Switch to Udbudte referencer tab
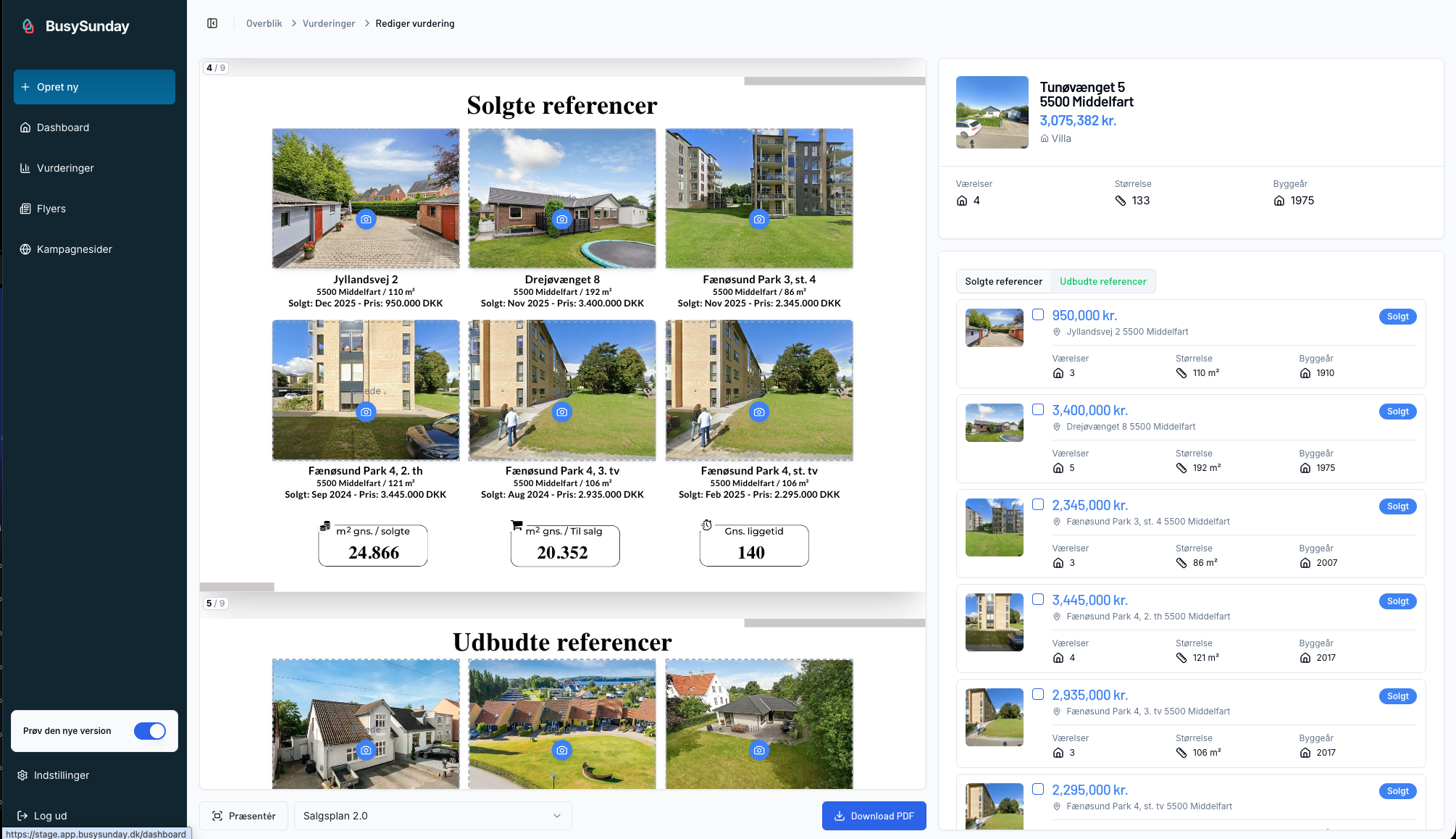The height and width of the screenshot is (839, 1456). click(1103, 281)
